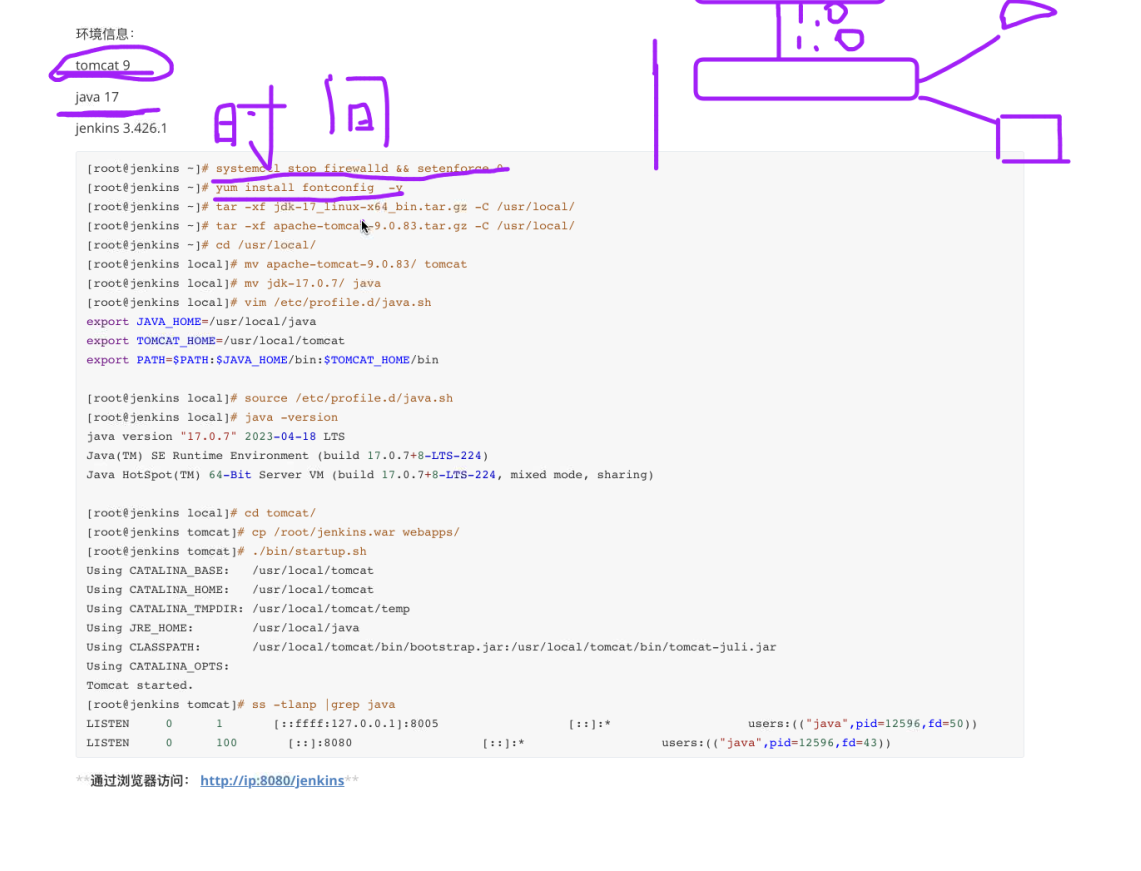
Task: Click the 'Using JRE_HOME:' output line
Action: (223, 627)
